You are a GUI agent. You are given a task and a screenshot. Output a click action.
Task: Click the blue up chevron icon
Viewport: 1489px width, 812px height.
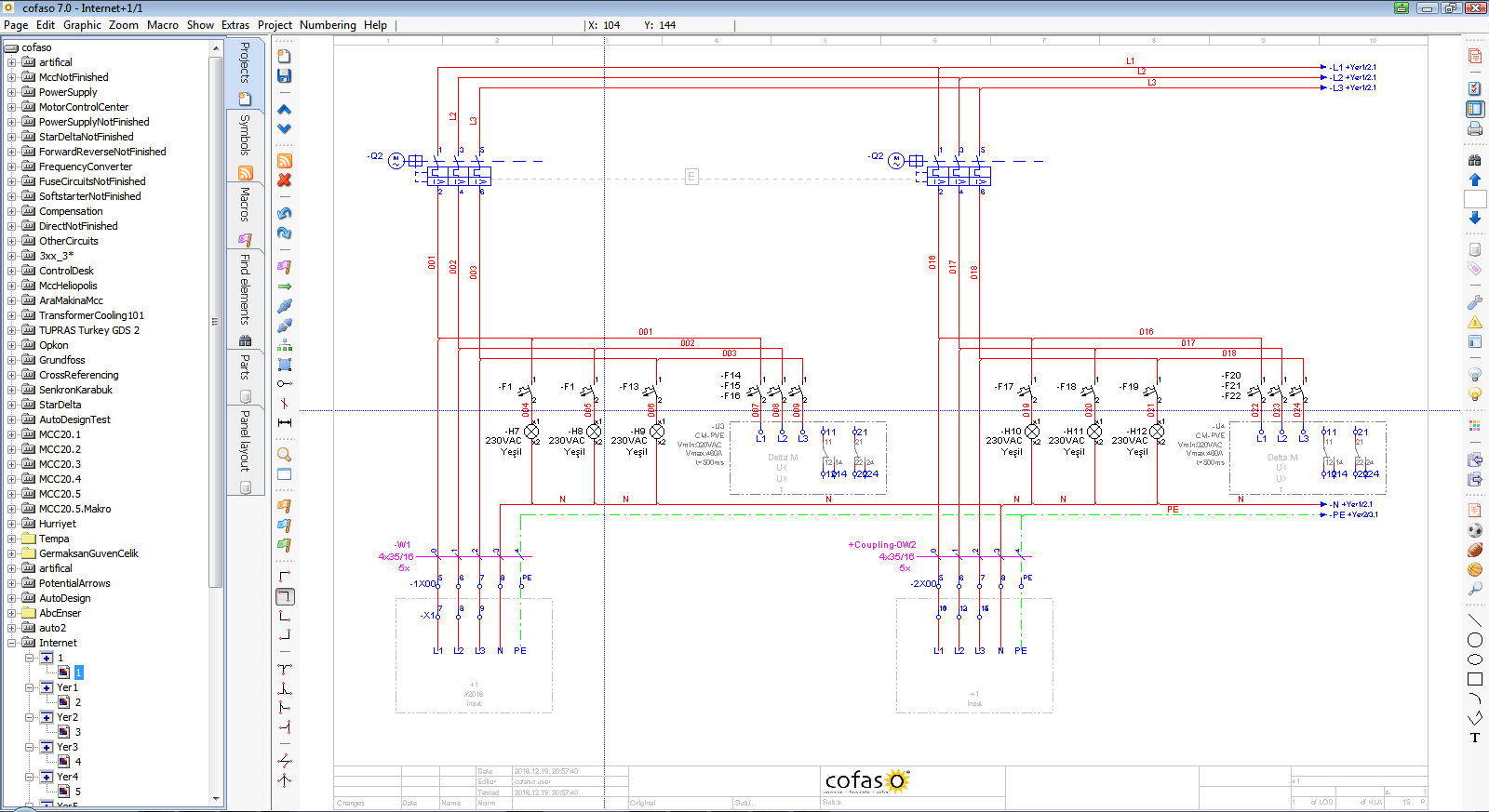pyautogui.click(x=285, y=110)
